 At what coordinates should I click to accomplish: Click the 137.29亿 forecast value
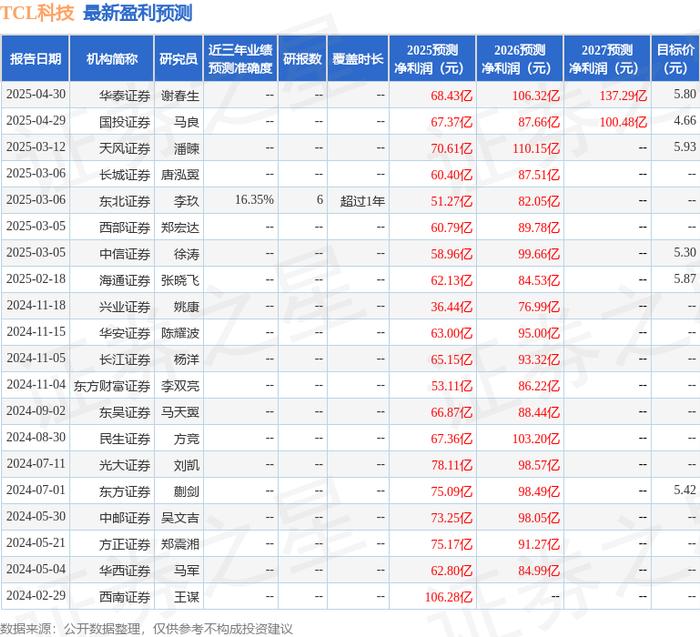pos(623,96)
